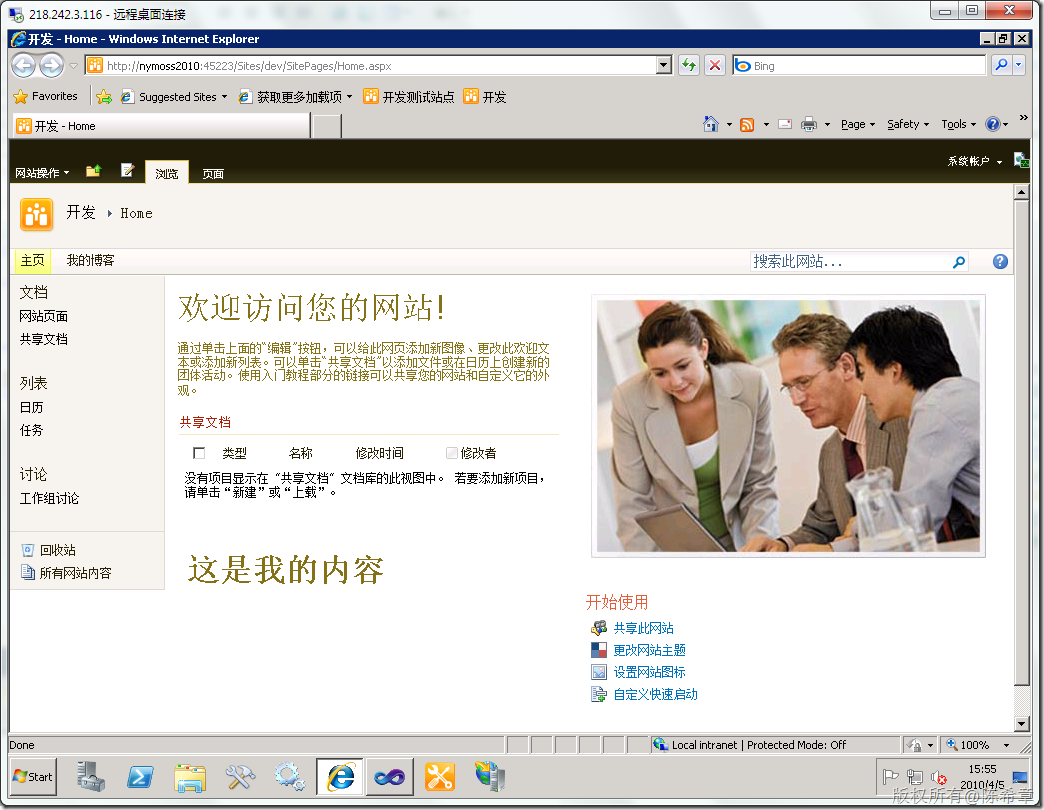Viewport: 1044px width, 810px height.
Task: Click the Start button
Action: pos(33,777)
